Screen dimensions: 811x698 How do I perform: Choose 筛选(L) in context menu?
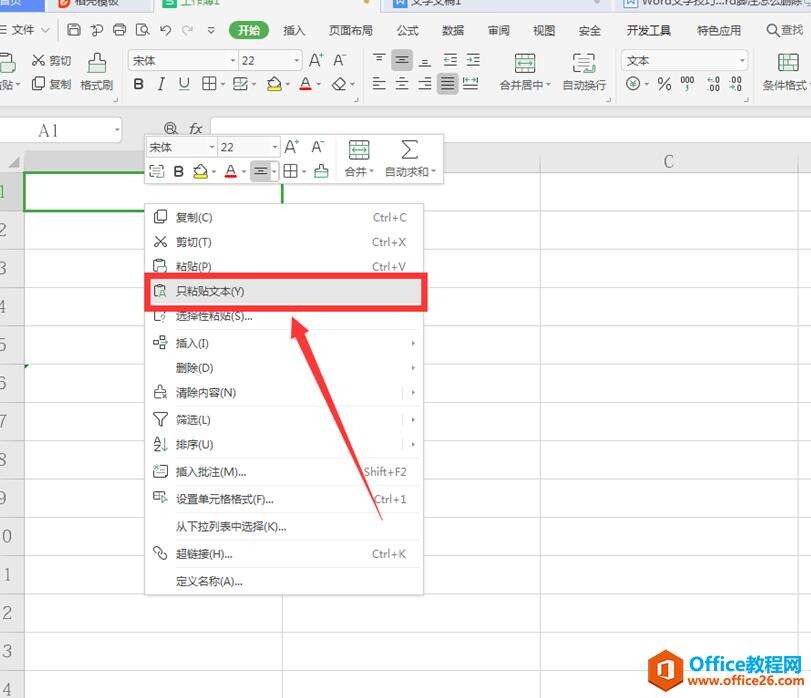284,420
